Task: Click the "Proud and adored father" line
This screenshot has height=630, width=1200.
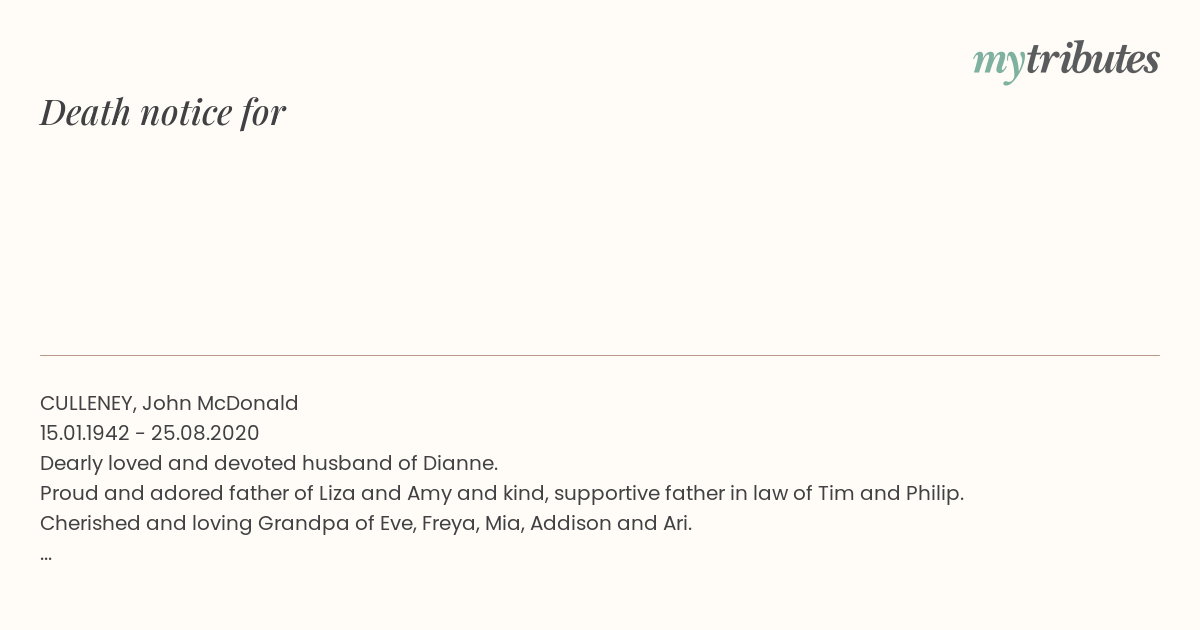Action: [x=502, y=493]
